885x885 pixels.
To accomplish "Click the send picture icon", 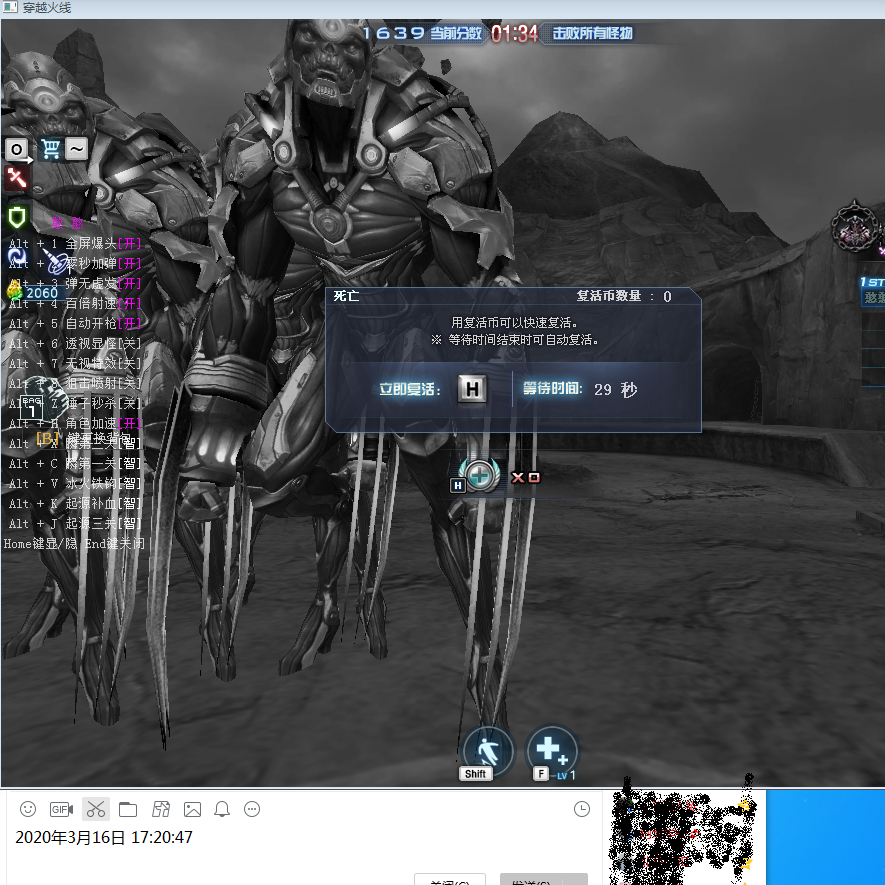I will 192,809.
